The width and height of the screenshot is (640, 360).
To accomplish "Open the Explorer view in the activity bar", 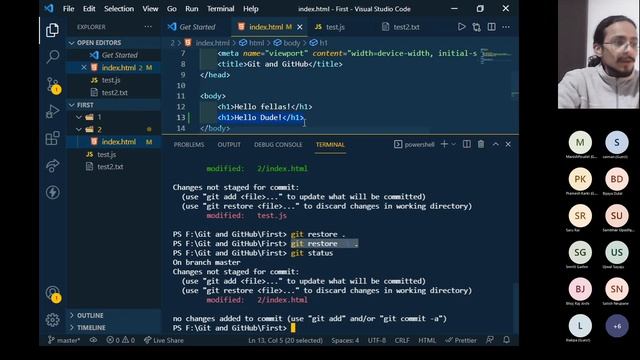I will point(52,30).
